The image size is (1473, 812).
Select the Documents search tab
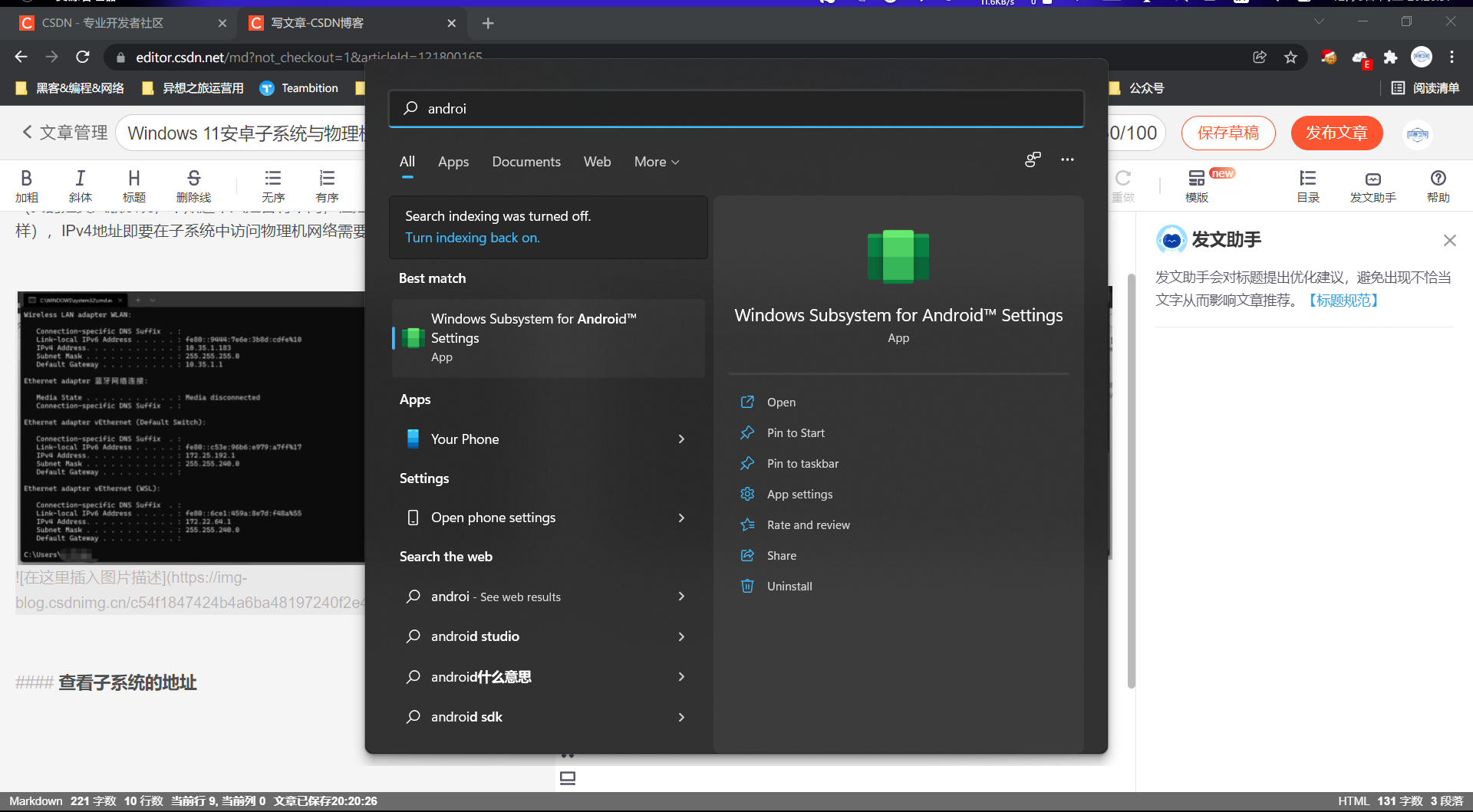[526, 162]
